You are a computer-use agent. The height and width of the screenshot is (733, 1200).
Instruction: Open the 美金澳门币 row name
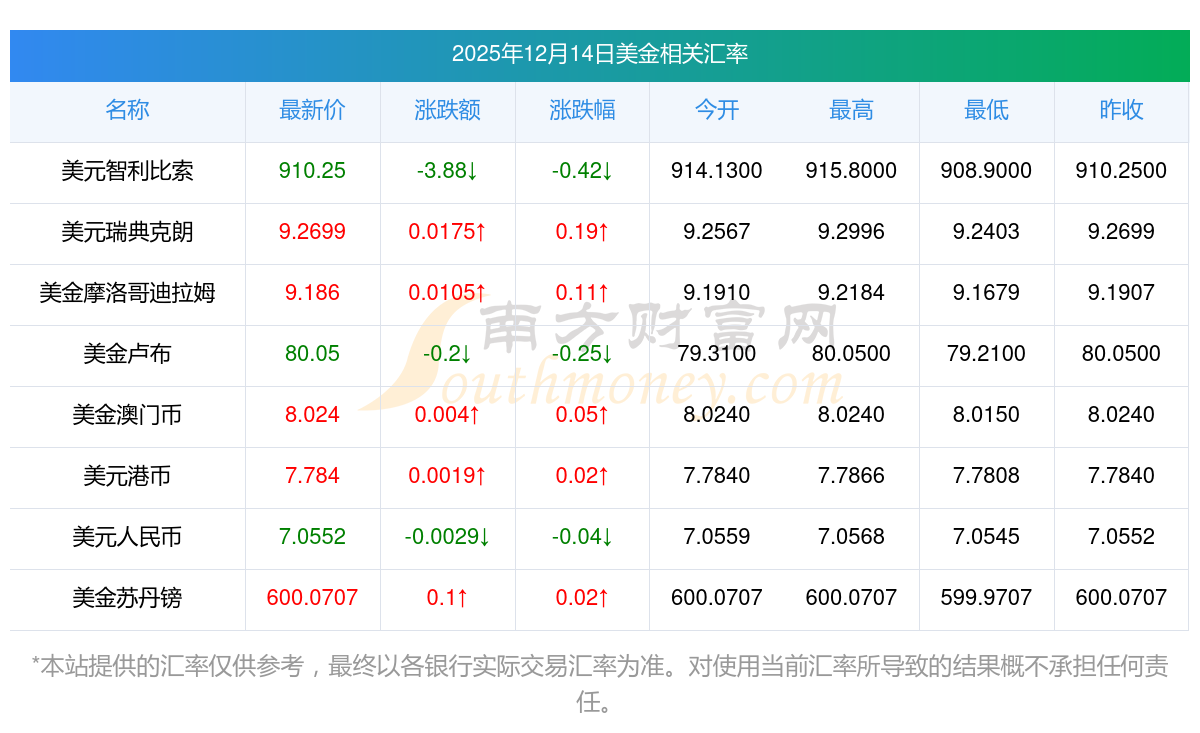coord(127,415)
